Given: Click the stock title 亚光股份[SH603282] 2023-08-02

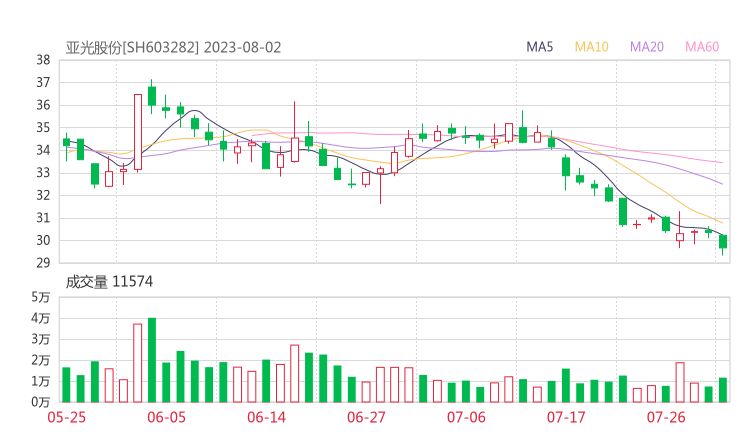Looking at the screenshot, I should click(173, 48).
